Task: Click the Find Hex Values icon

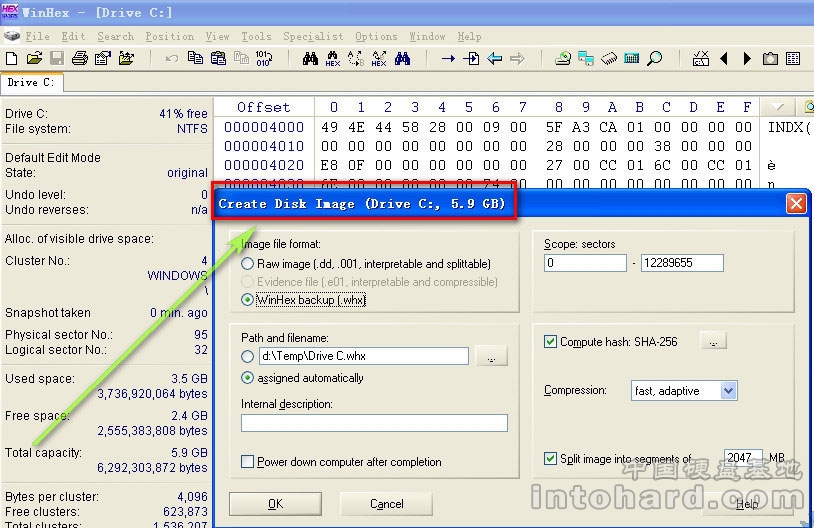Action: click(333, 58)
